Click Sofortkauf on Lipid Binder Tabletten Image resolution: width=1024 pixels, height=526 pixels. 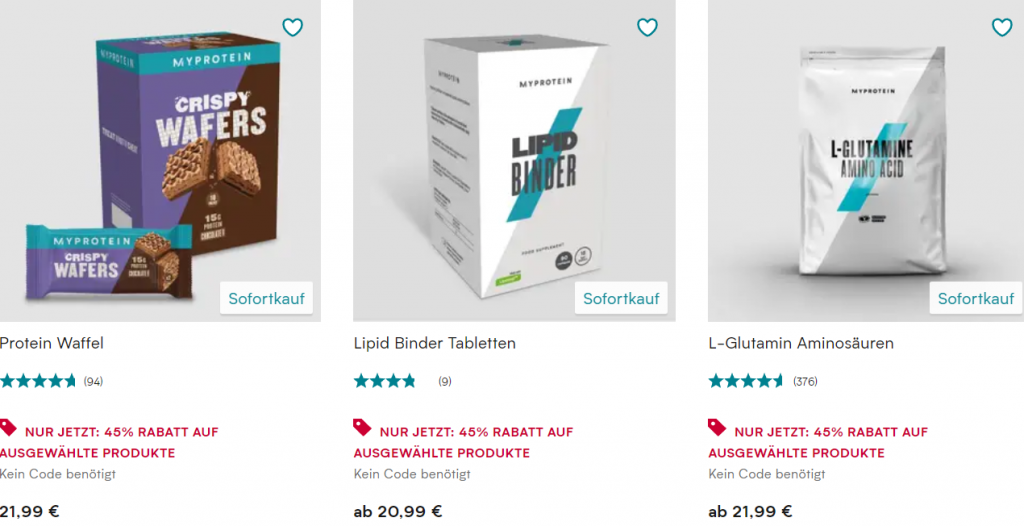coord(621,299)
